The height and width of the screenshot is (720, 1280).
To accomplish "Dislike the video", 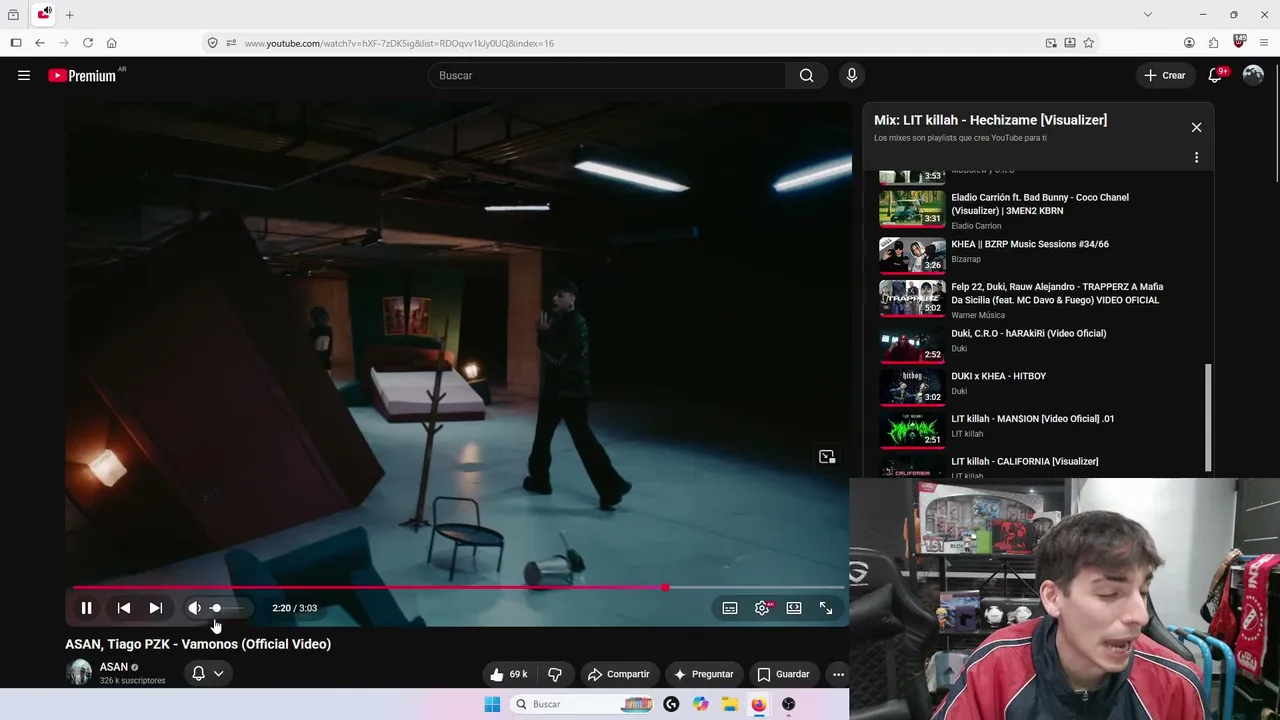I will [555, 674].
